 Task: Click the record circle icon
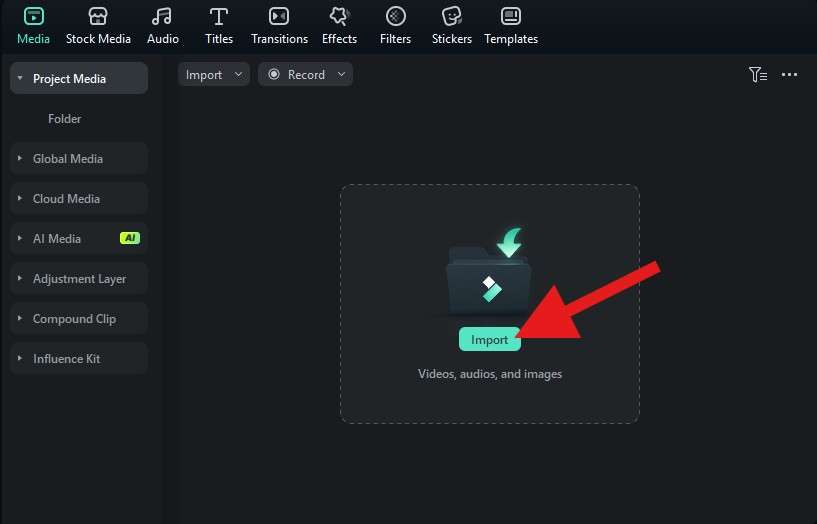click(x=274, y=74)
